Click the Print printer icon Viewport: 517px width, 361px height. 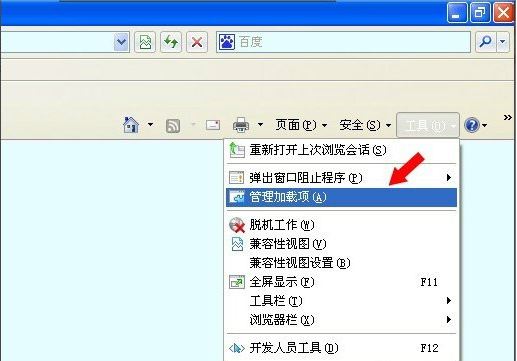pyautogui.click(x=241, y=125)
